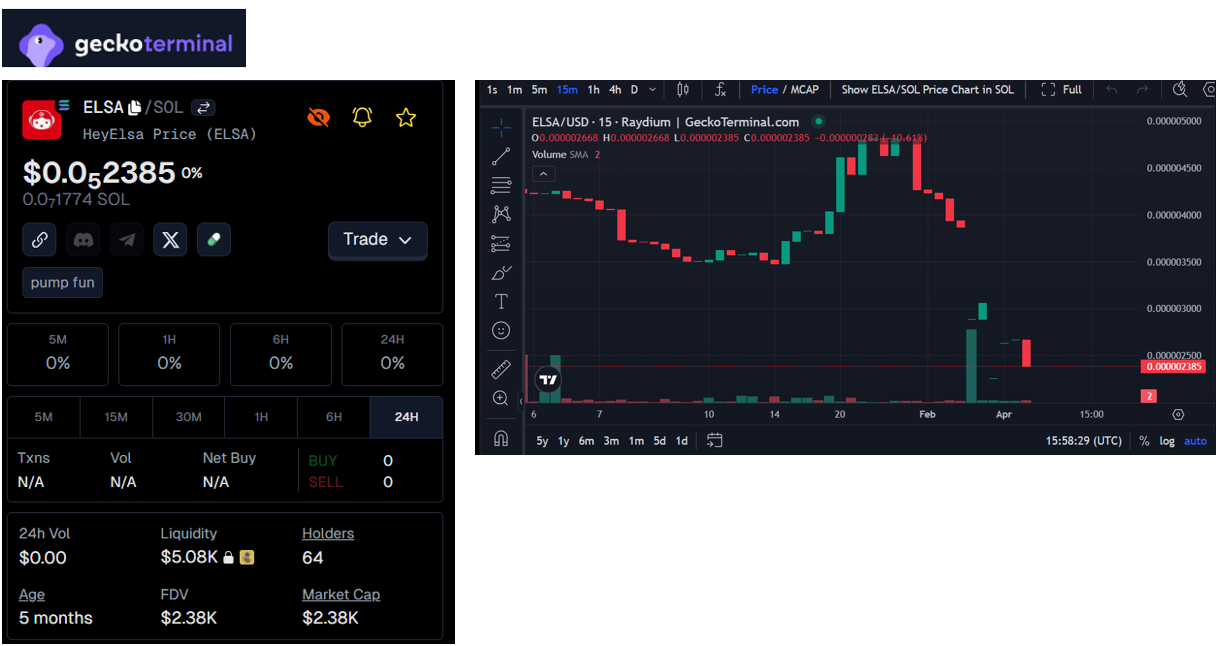
Task: Select the 30M stats tab
Action: pos(188,417)
